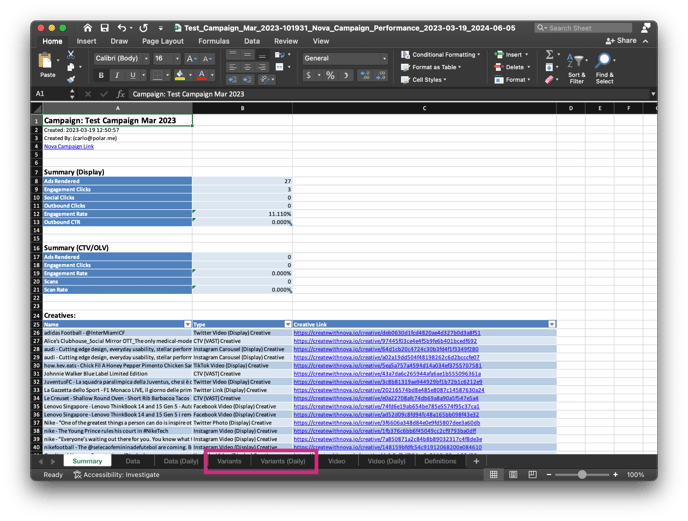Apply bold formatting with B button
The width and height of the screenshot is (688, 521).
(100, 76)
